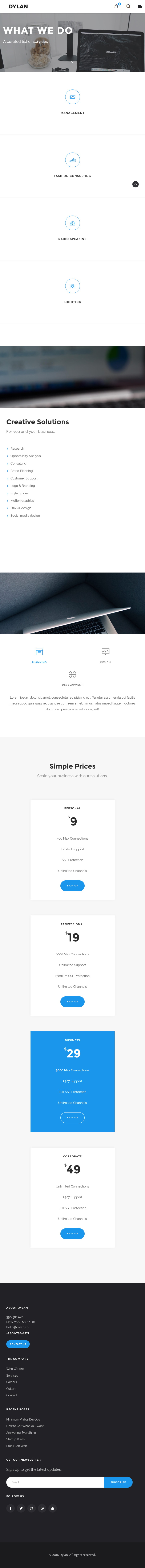145x1568 pixels.
Task: Switch to the Design tab
Action: tap(105, 655)
